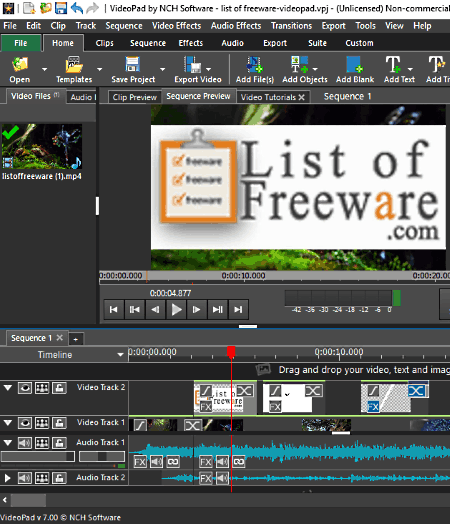Viewport: 450px width, 524px height.
Task: Collapse Audio Track 1 triangle
Action: tap(8, 443)
